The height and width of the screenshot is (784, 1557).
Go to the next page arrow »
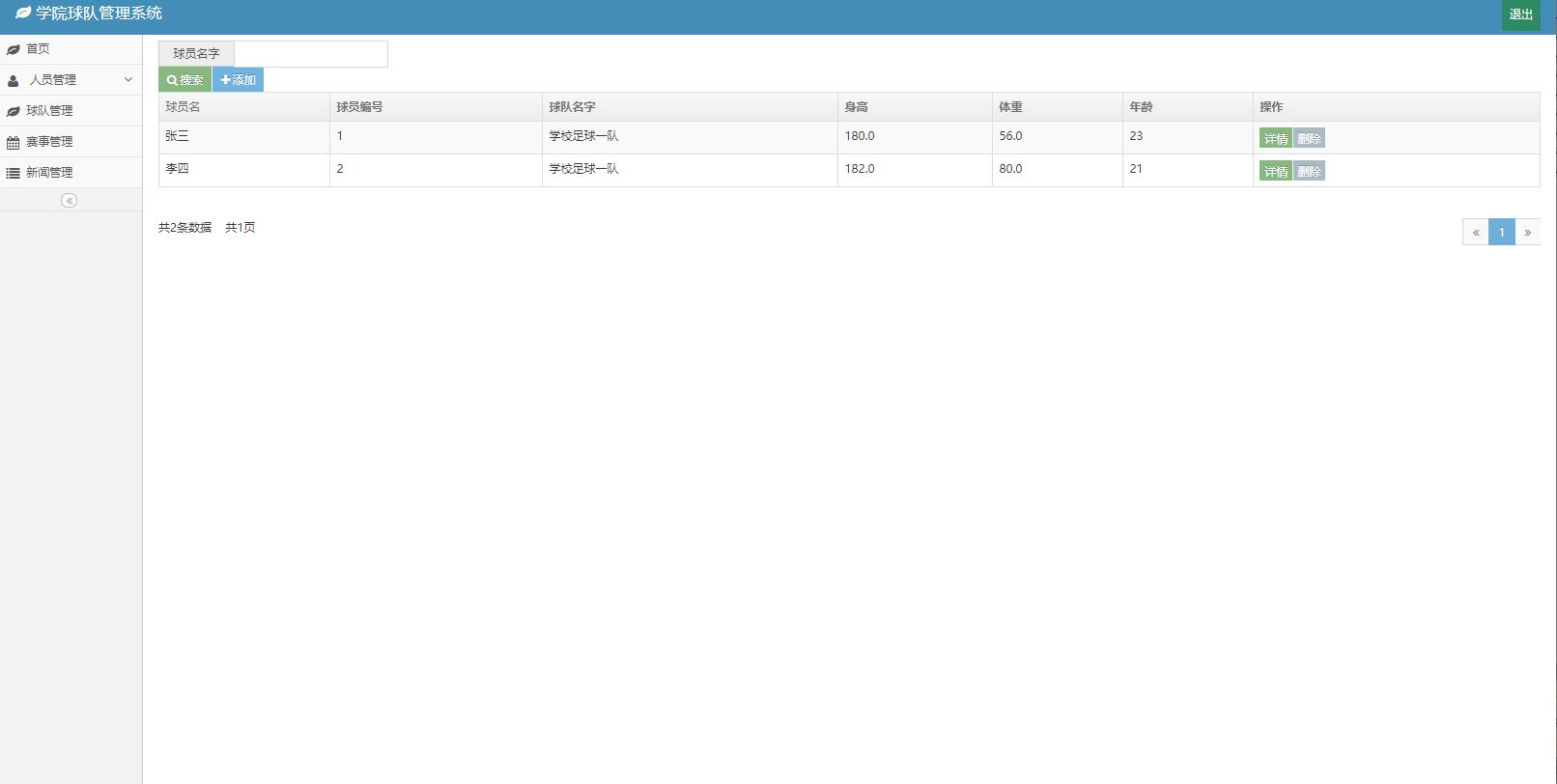tap(1527, 232)
